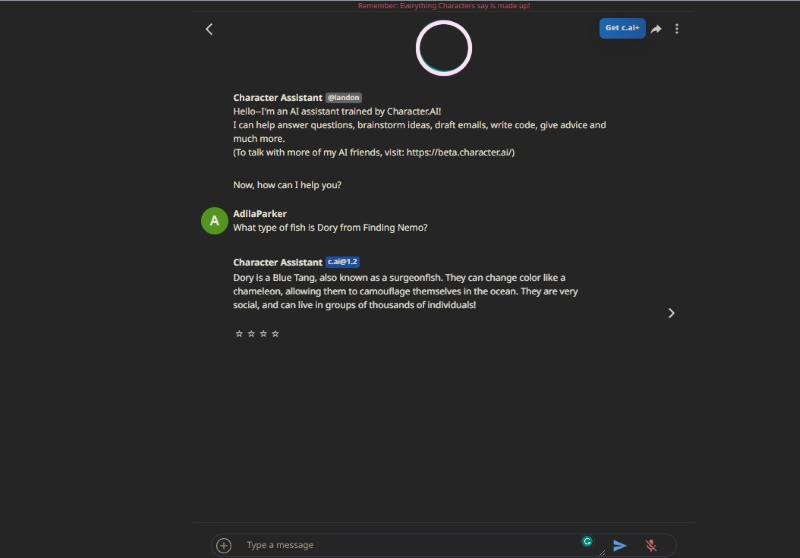Rate the response three stars
The image size is (800, 558).
[263, 334]
